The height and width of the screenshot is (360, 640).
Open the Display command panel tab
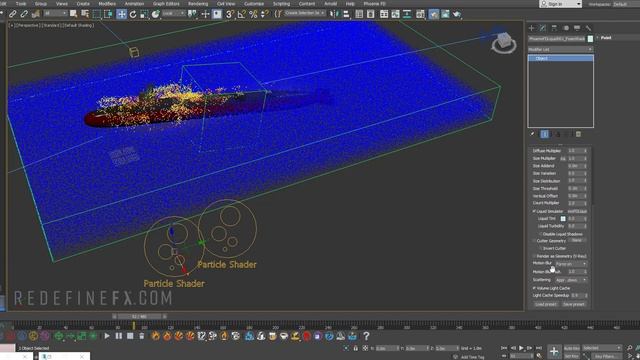click(577, 28)
